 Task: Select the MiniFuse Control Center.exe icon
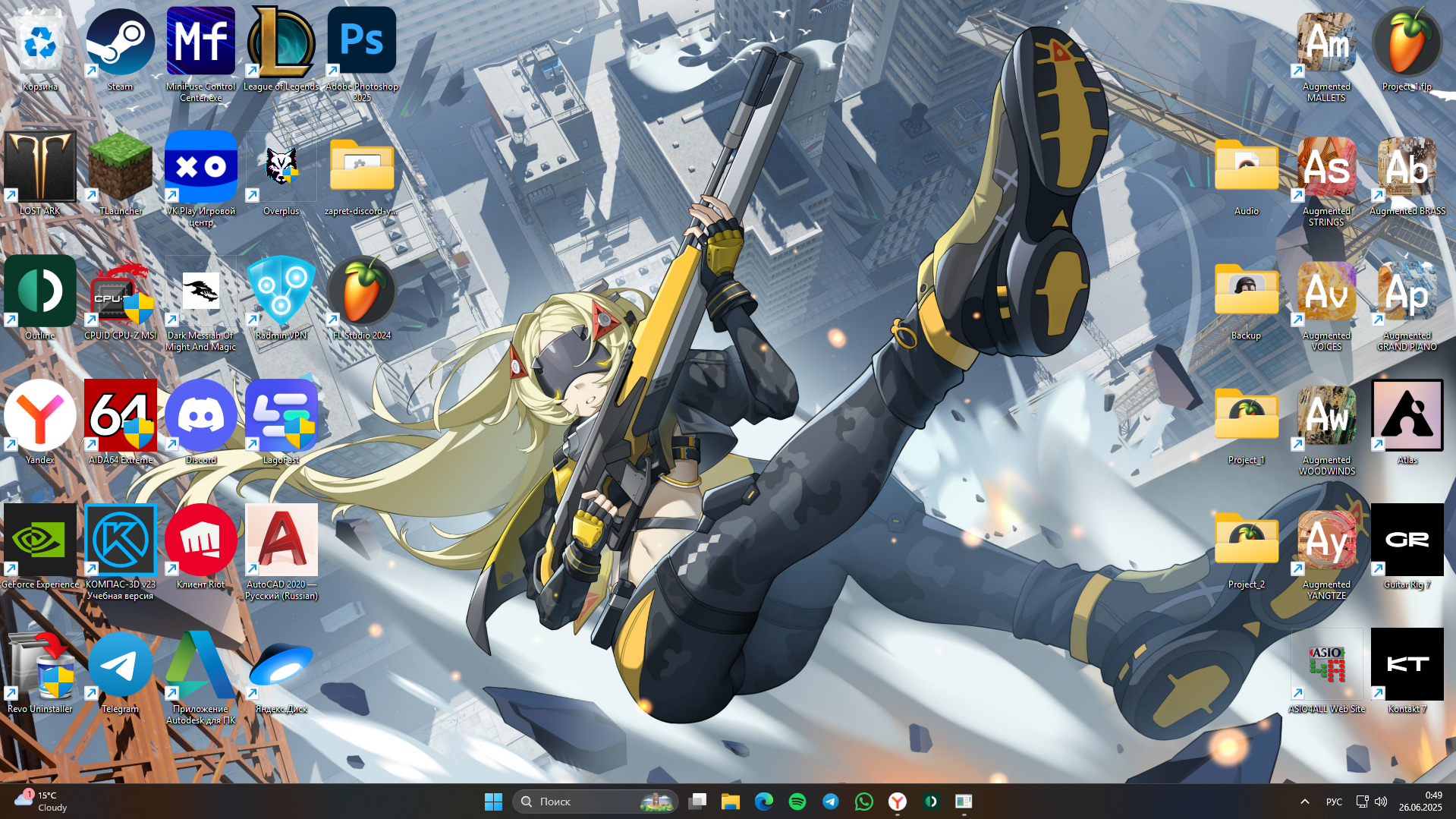pos(201,55)
